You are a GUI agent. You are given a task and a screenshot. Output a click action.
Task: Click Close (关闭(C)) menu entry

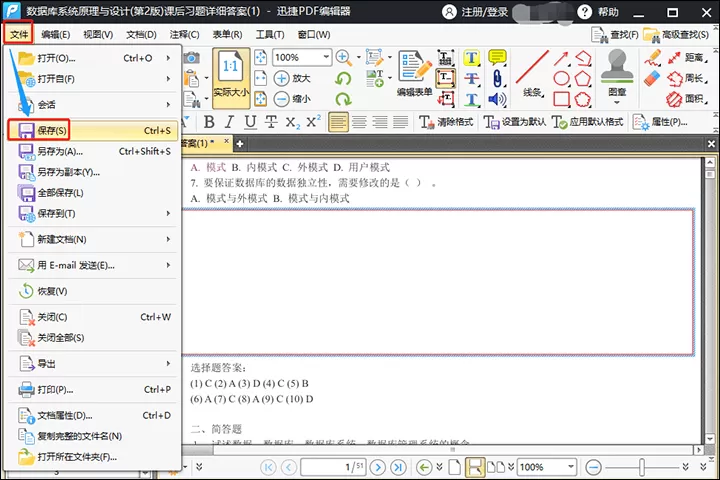click(x=92, y=317)
